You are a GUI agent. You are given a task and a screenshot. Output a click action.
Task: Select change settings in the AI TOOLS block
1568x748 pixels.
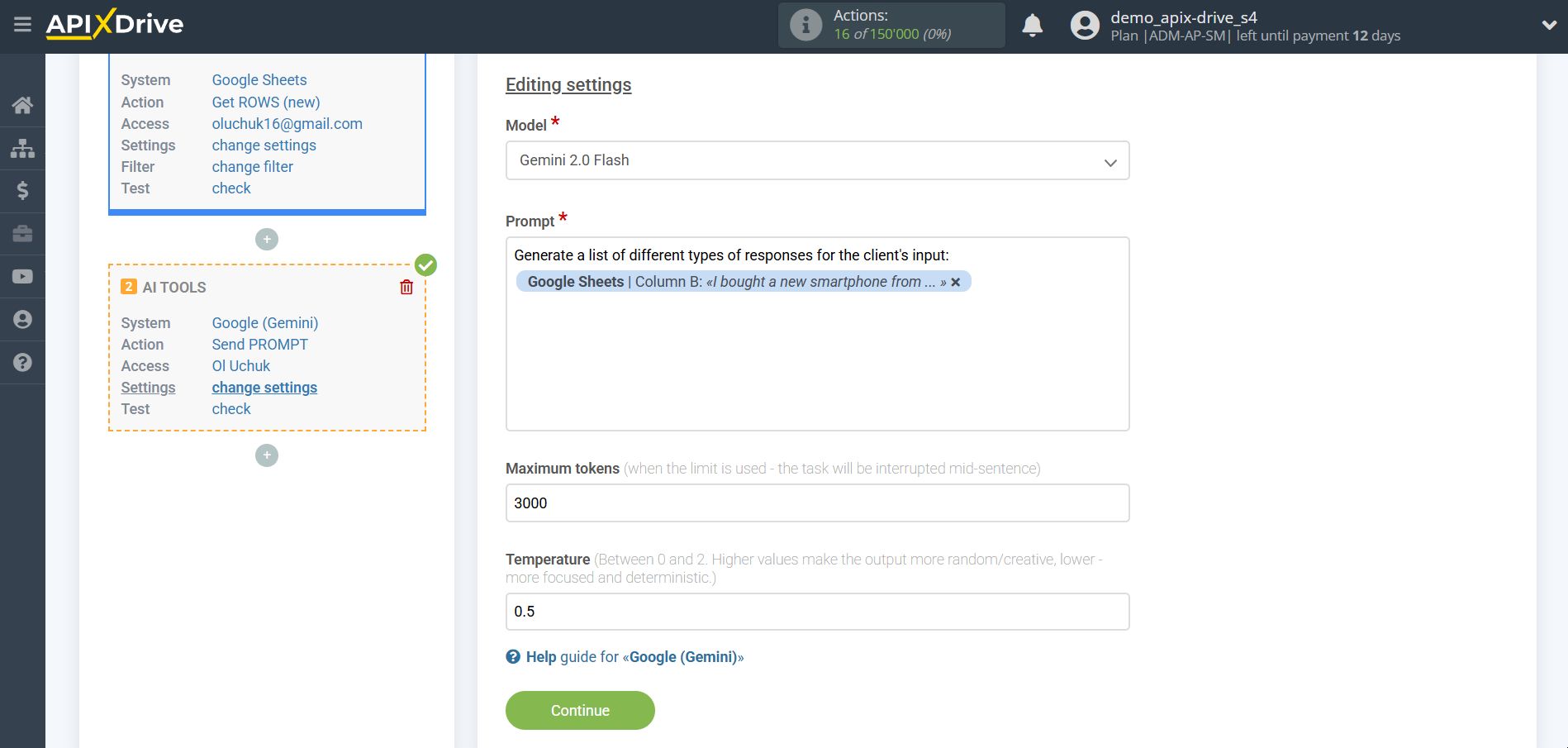(264, 387)
